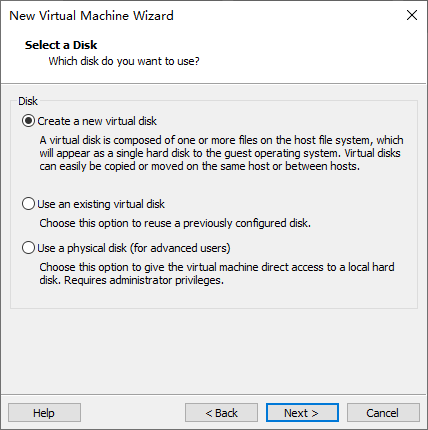Screen dimensions: 428x430
Task: Close the New Virtual Machine Wizard window
Action: click(412, 15)
